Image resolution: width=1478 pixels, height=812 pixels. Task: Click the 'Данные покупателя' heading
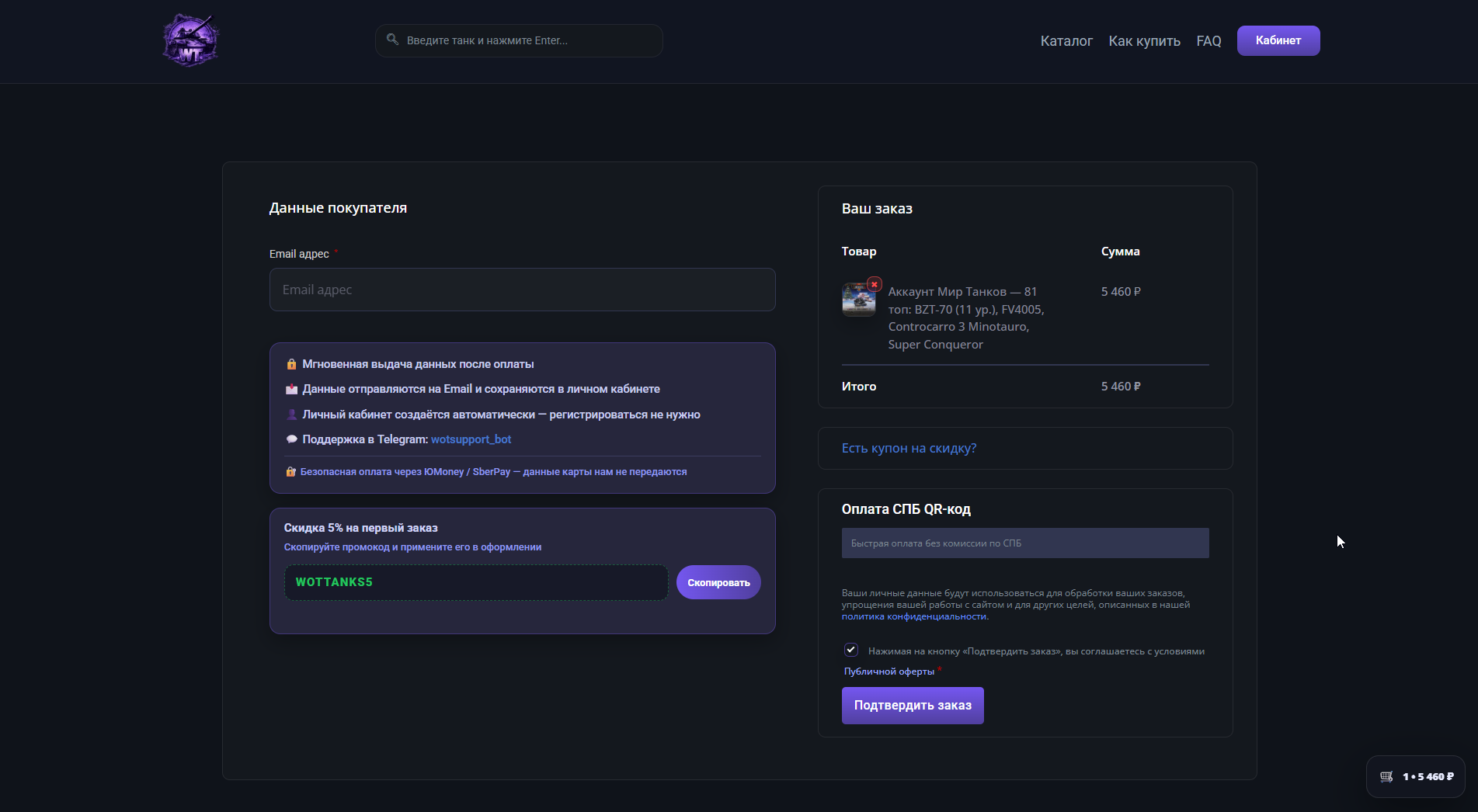click(x=338, y=208)
